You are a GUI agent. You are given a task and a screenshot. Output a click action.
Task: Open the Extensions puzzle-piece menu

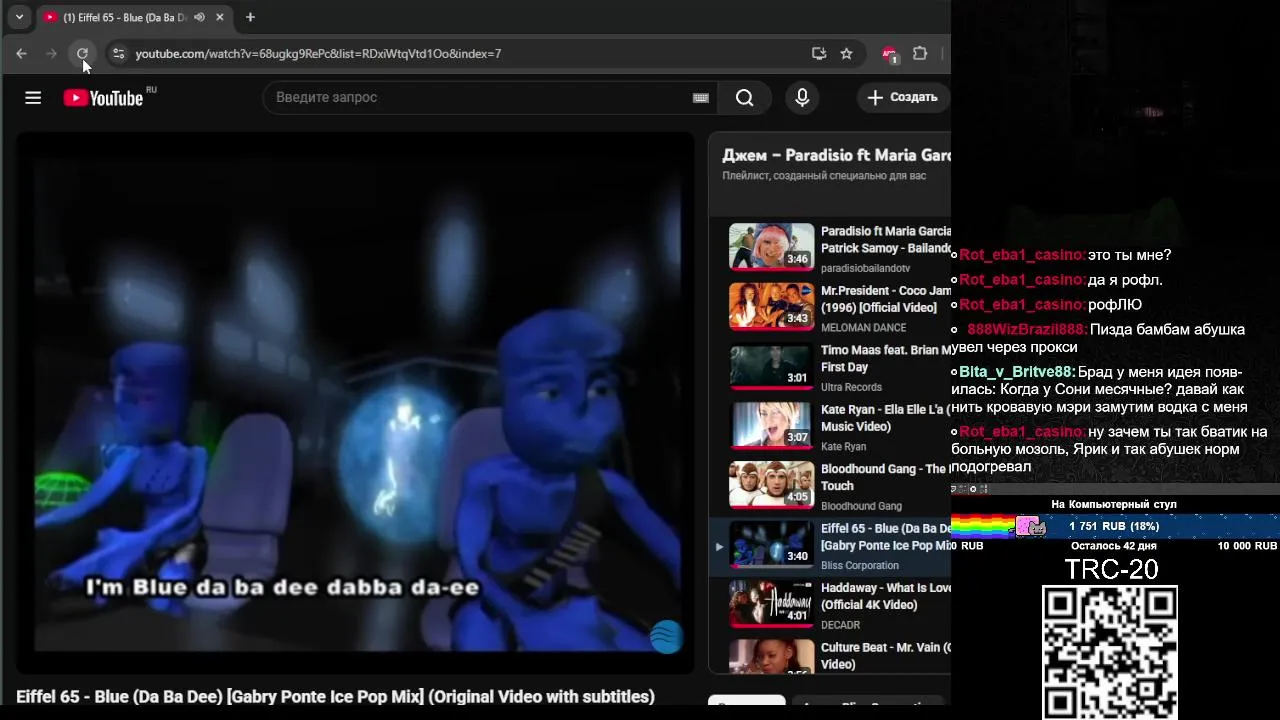point(920,53)
